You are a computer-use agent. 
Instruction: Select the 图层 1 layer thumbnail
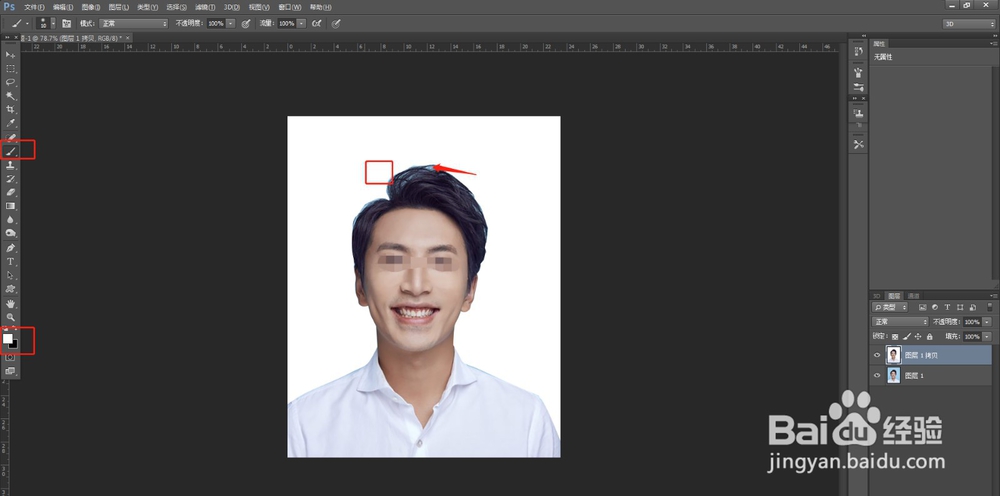coord(893,375)
